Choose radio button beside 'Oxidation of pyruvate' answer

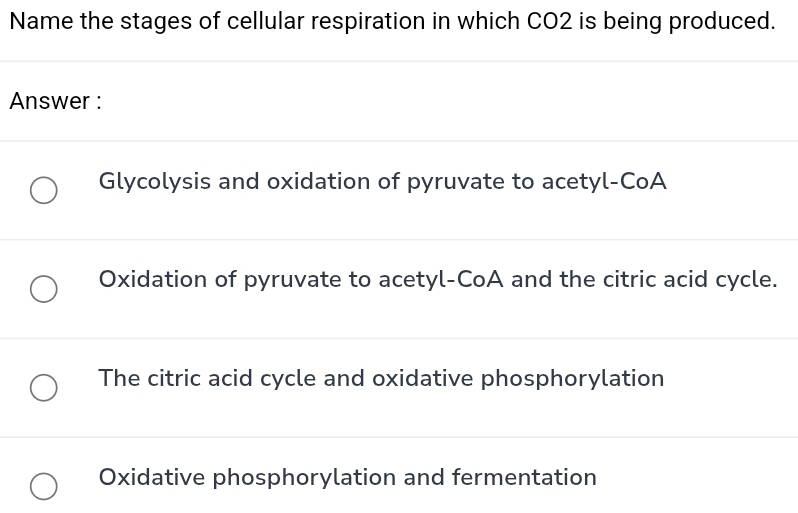(x=42, y=289)
